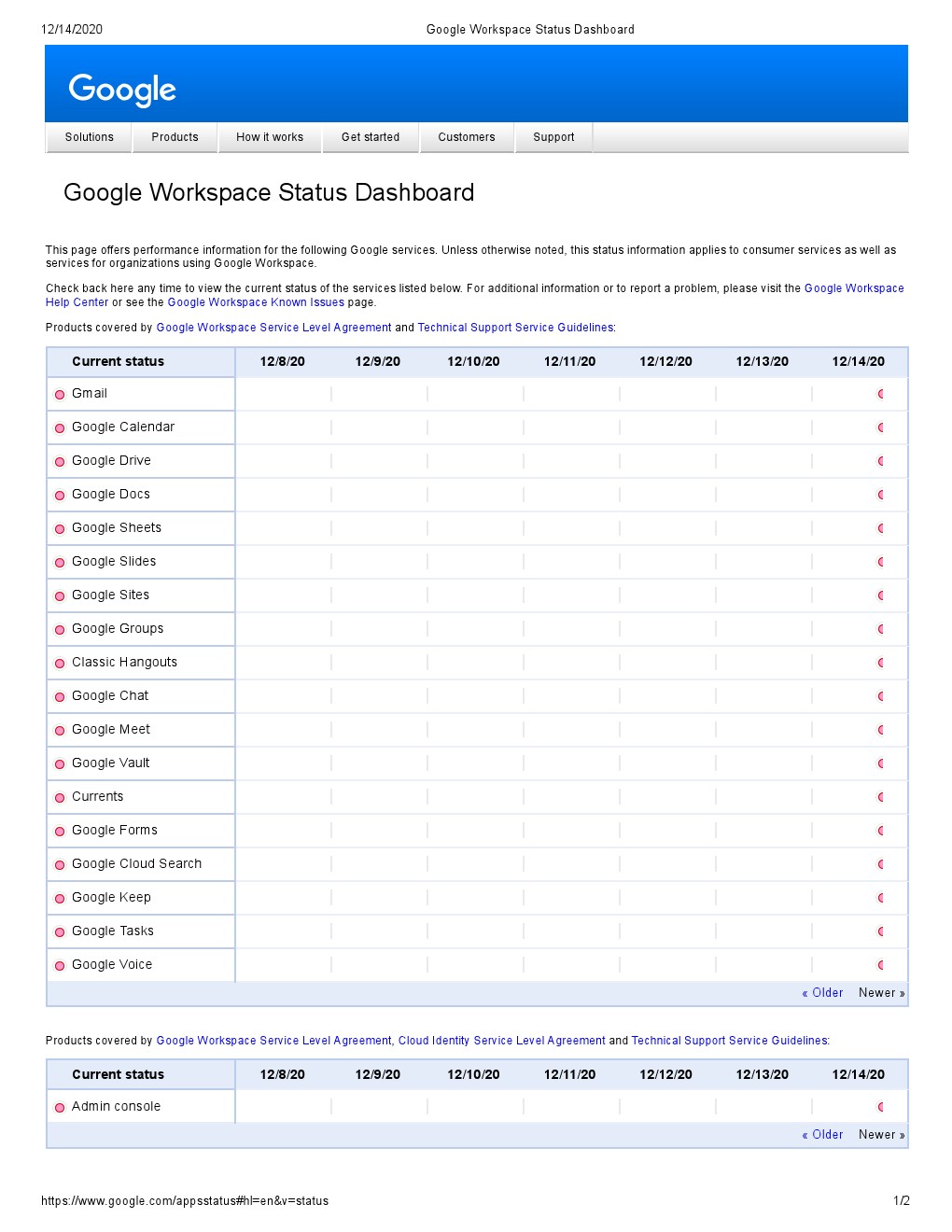Viewport: 952px width, 1232px height.
Task: Click Newer link under Admin console table
Action: [882, 1135]
